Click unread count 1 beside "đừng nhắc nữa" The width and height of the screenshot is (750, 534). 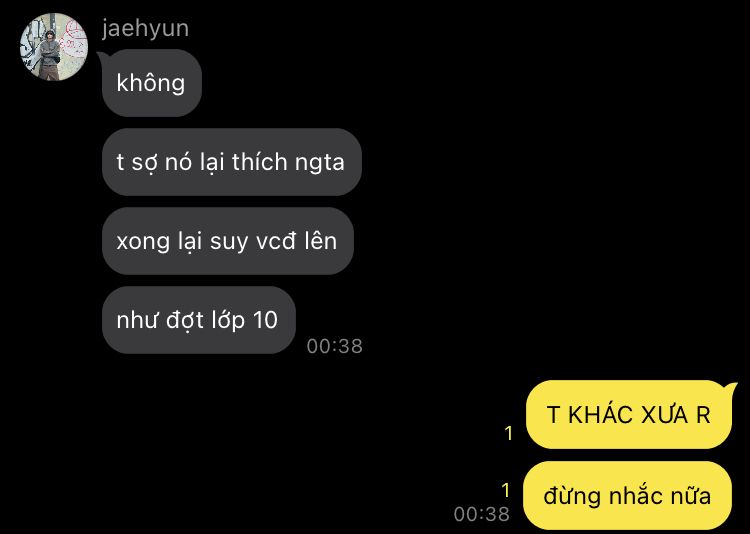(506, 490)
